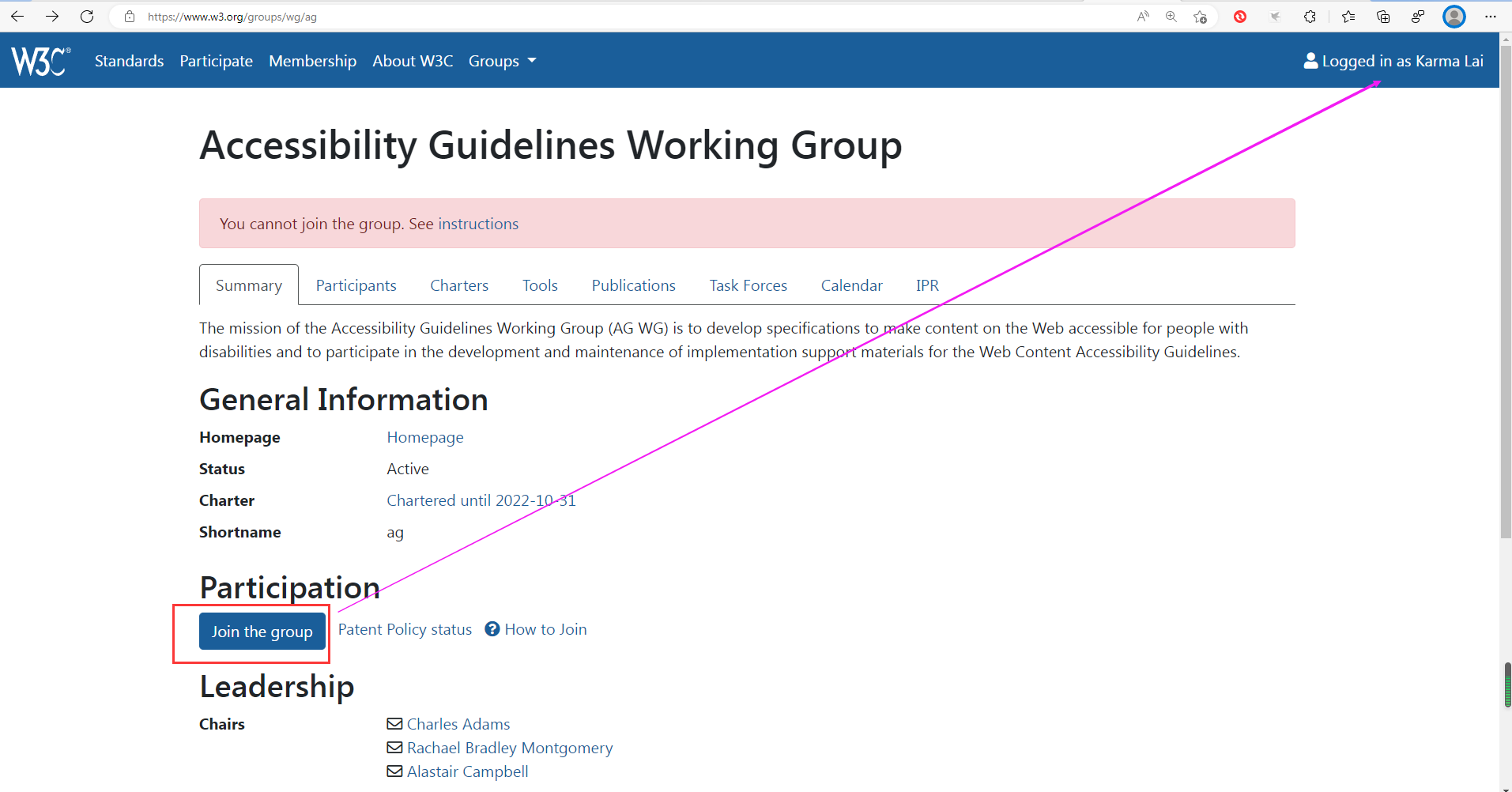The width and height of the screenshot is (1512, 792).
Task: Open the instructions link in the warning banner
Action: (x=477, y=224)
